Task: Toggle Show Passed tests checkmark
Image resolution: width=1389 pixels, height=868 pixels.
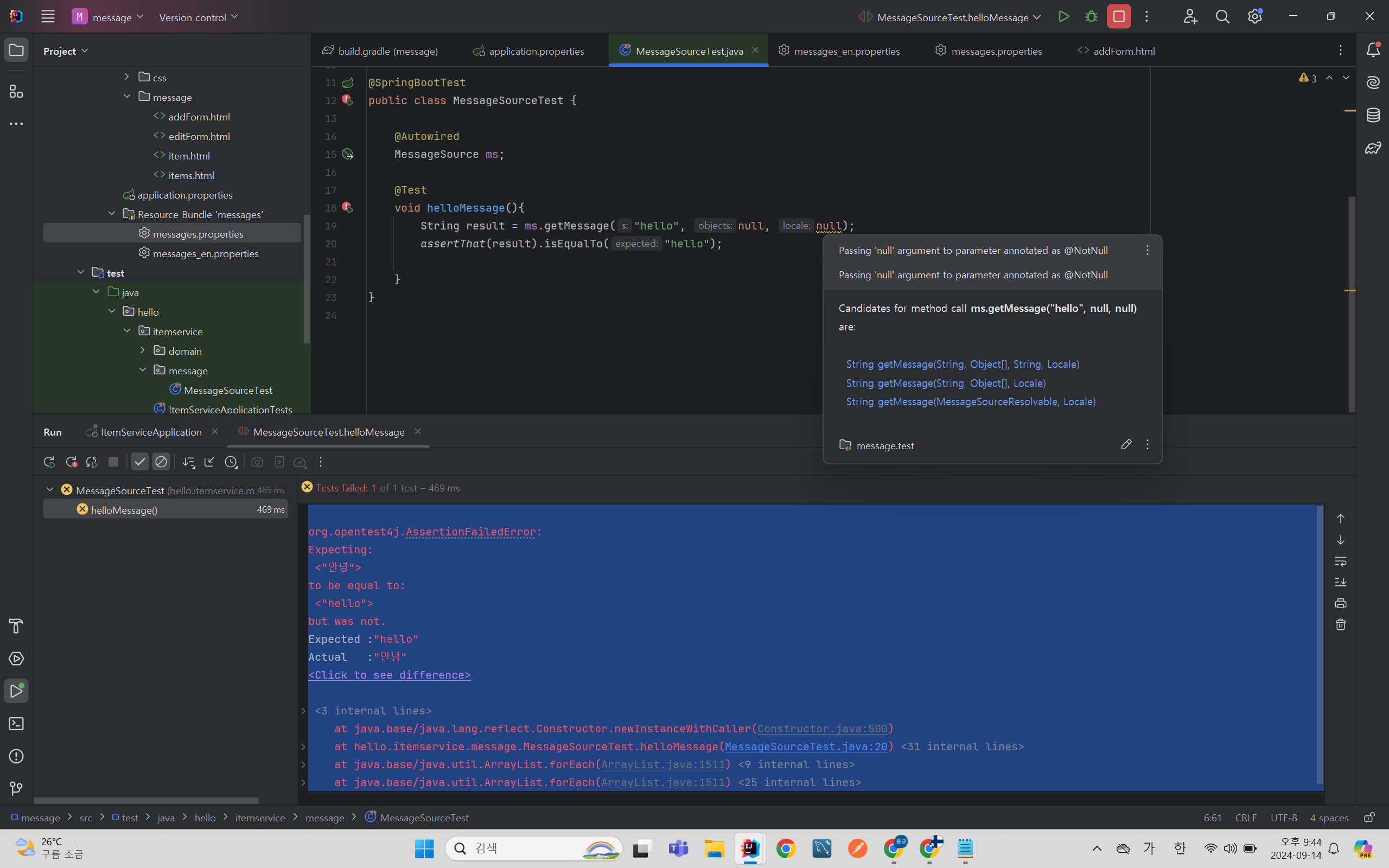Action: pos(139,462)
